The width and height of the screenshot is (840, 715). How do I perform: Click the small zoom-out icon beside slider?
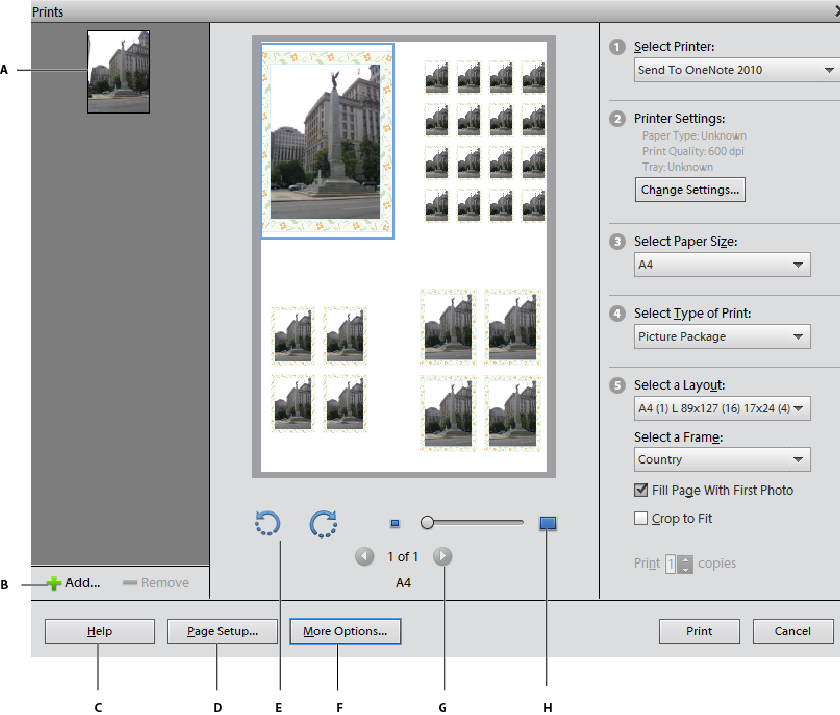click(x=394, y=522)
